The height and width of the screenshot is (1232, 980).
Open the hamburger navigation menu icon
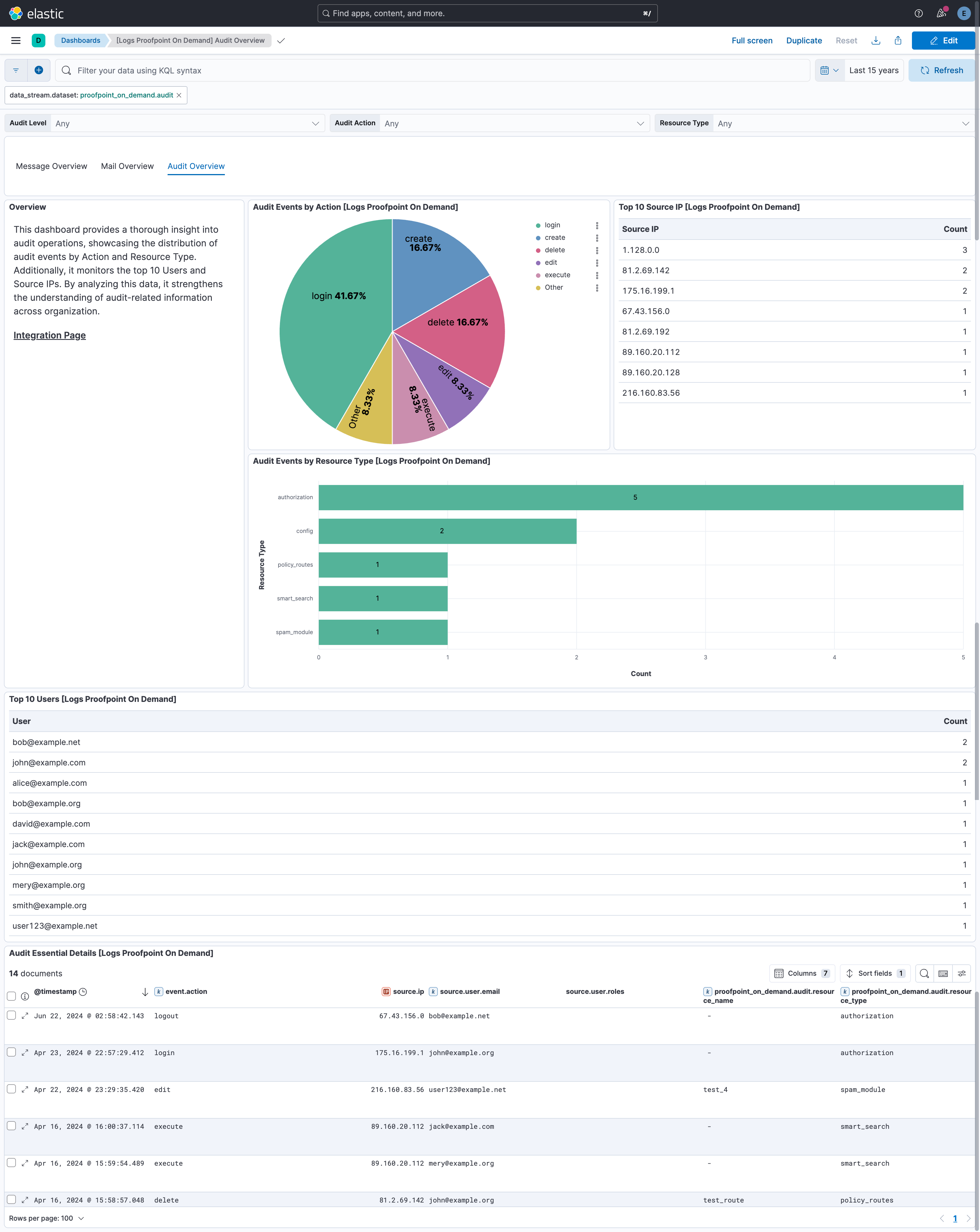[15, 41]
